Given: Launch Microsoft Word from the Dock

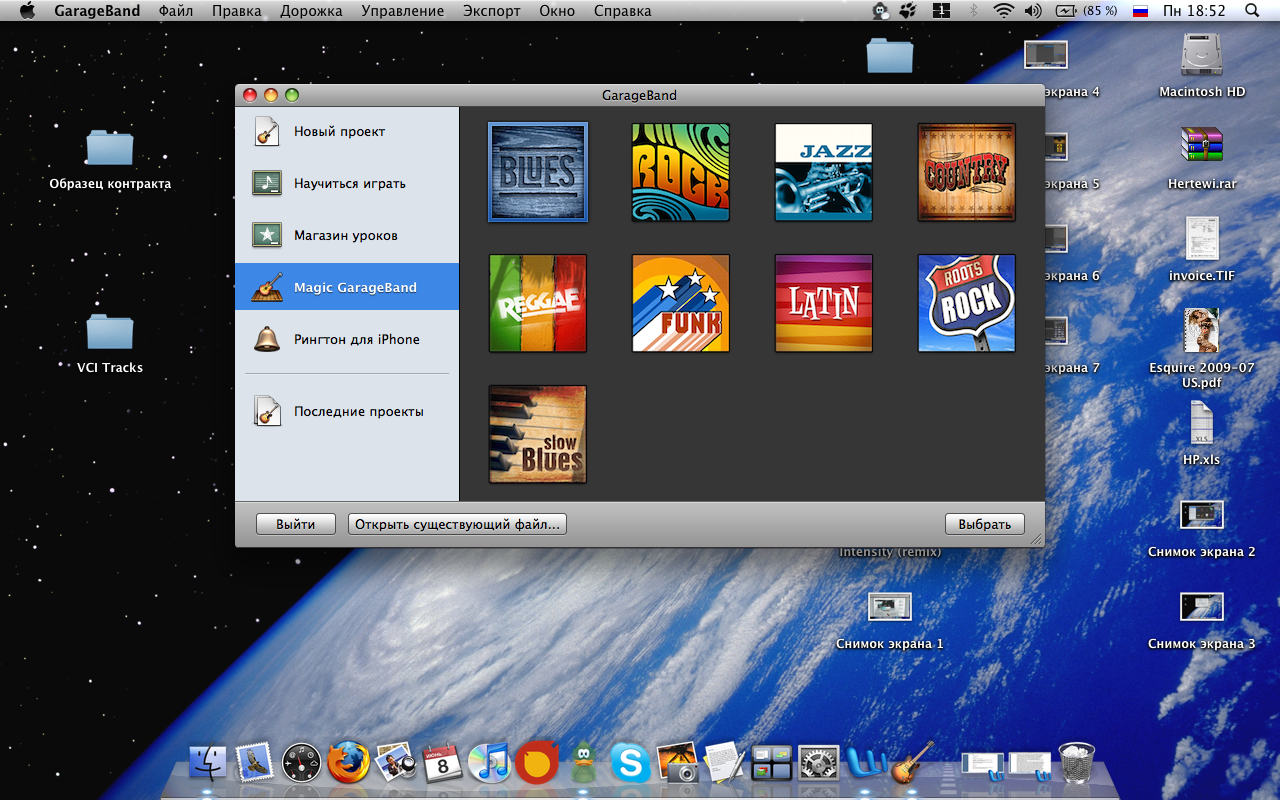Looking at the screenshot, I should [865, 763].
